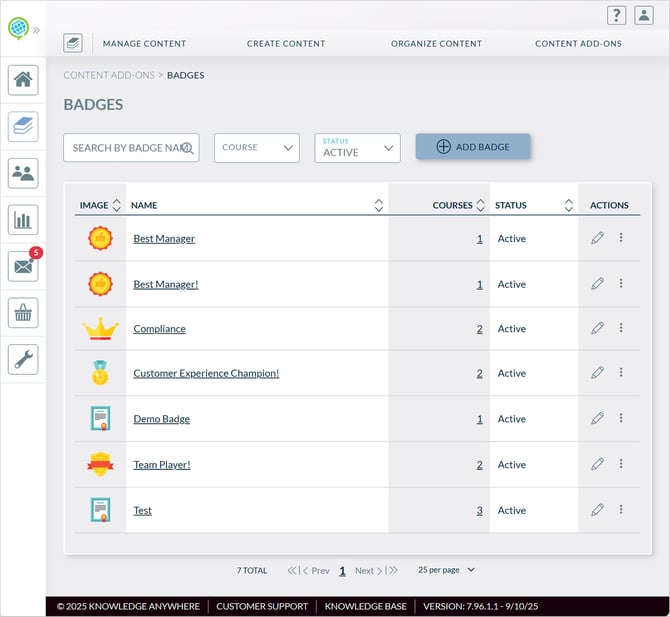Open the Best Manager badge link
Screen dimensions: 670x617
tap(164, 238)
